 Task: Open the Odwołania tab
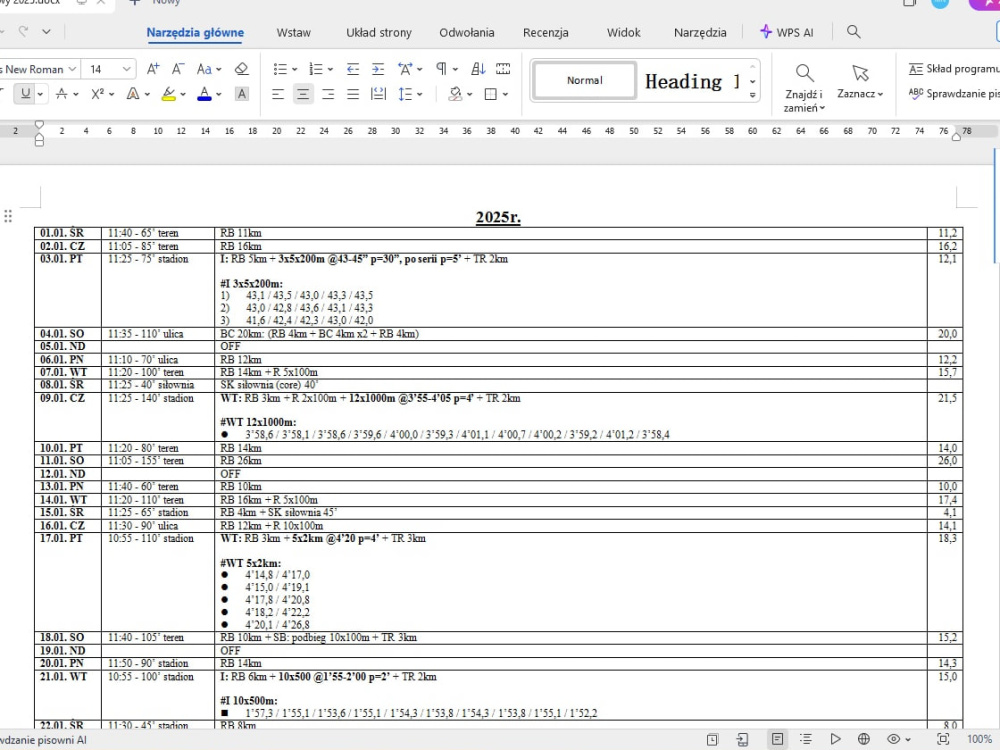tap(467, 33)
